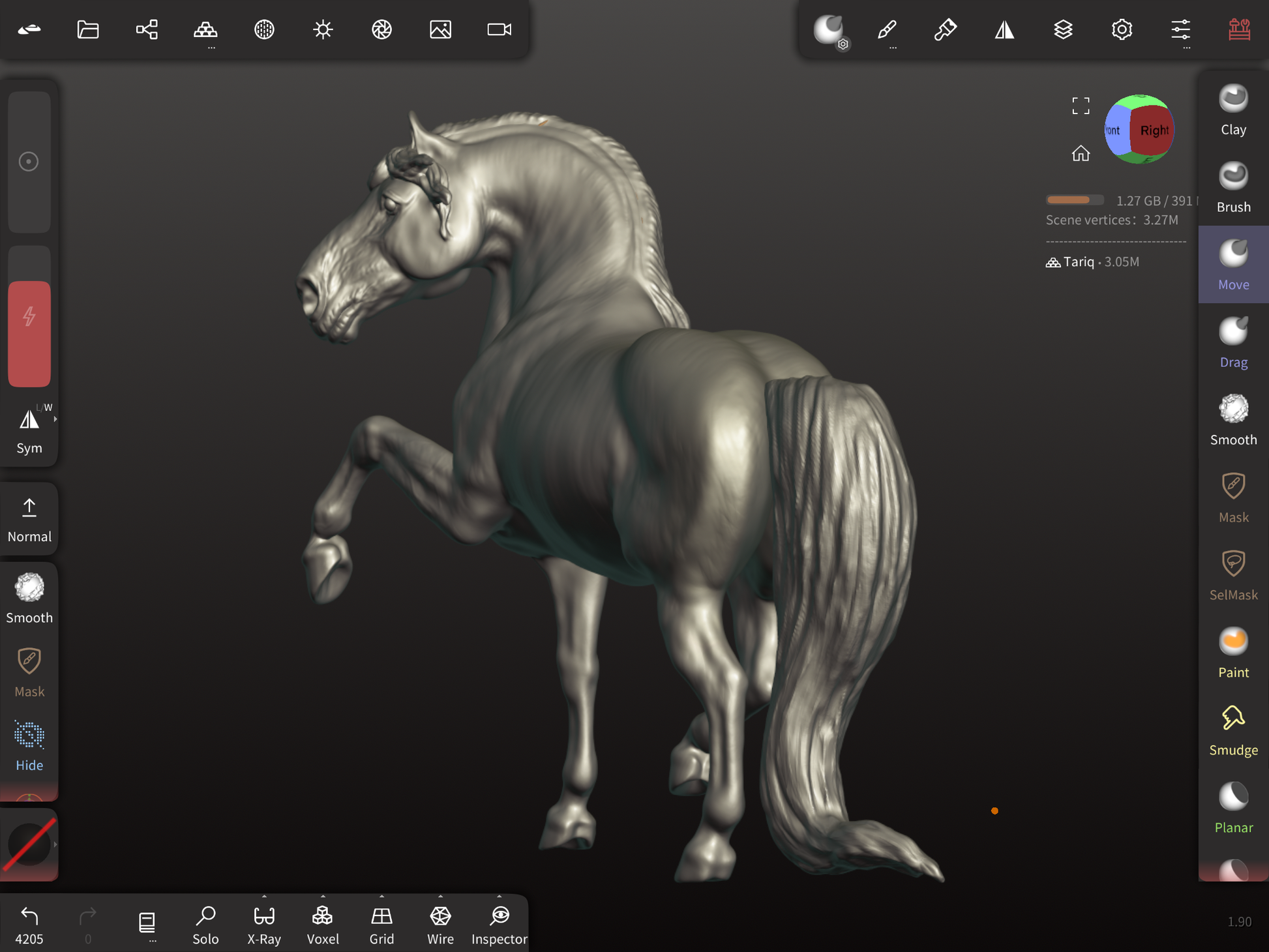Toggle the Sym symmetry button
Viewport: 1269px width, 952px height.
[29, 430]
